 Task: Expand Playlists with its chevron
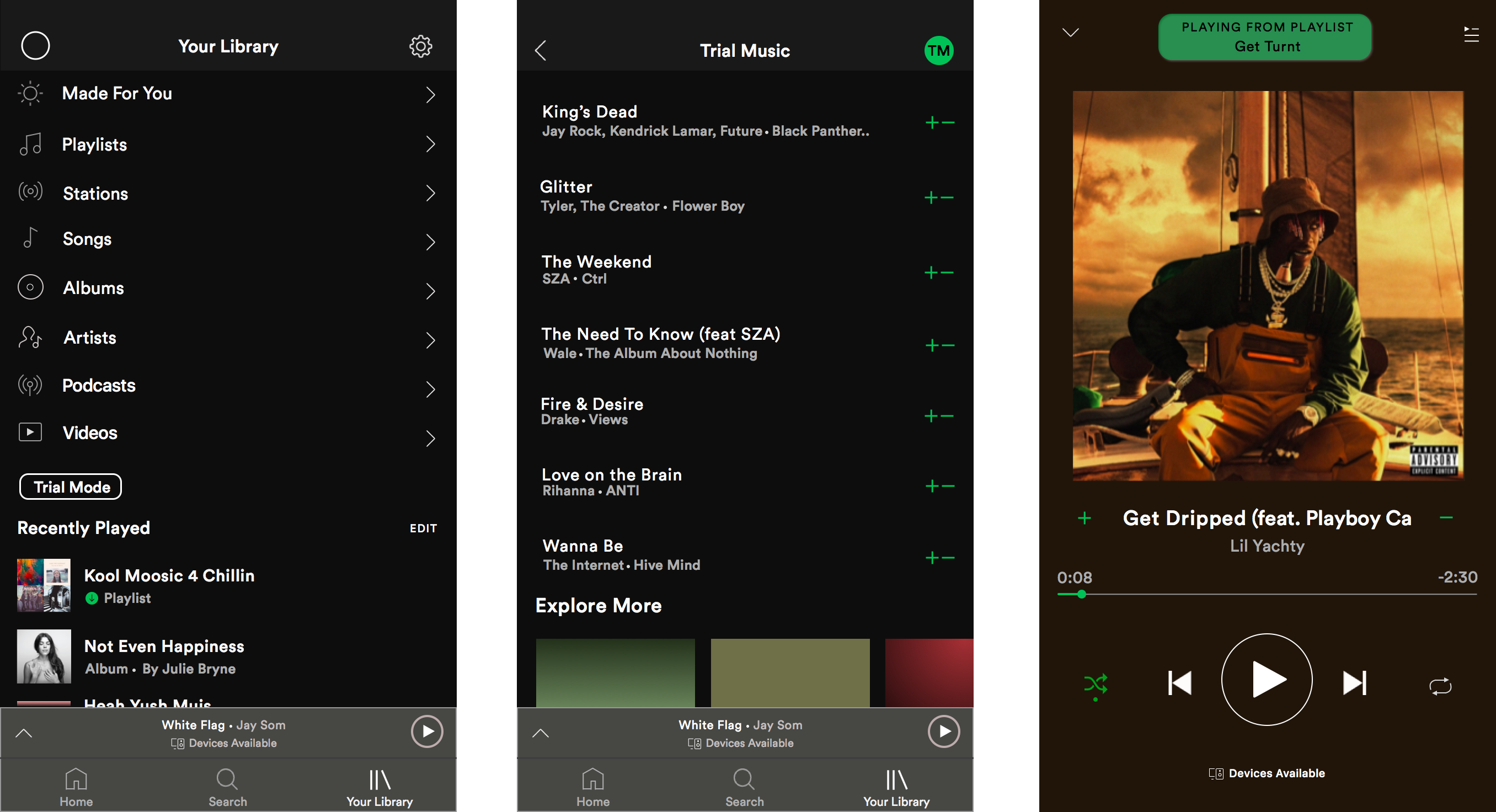[x=430, y=144]
